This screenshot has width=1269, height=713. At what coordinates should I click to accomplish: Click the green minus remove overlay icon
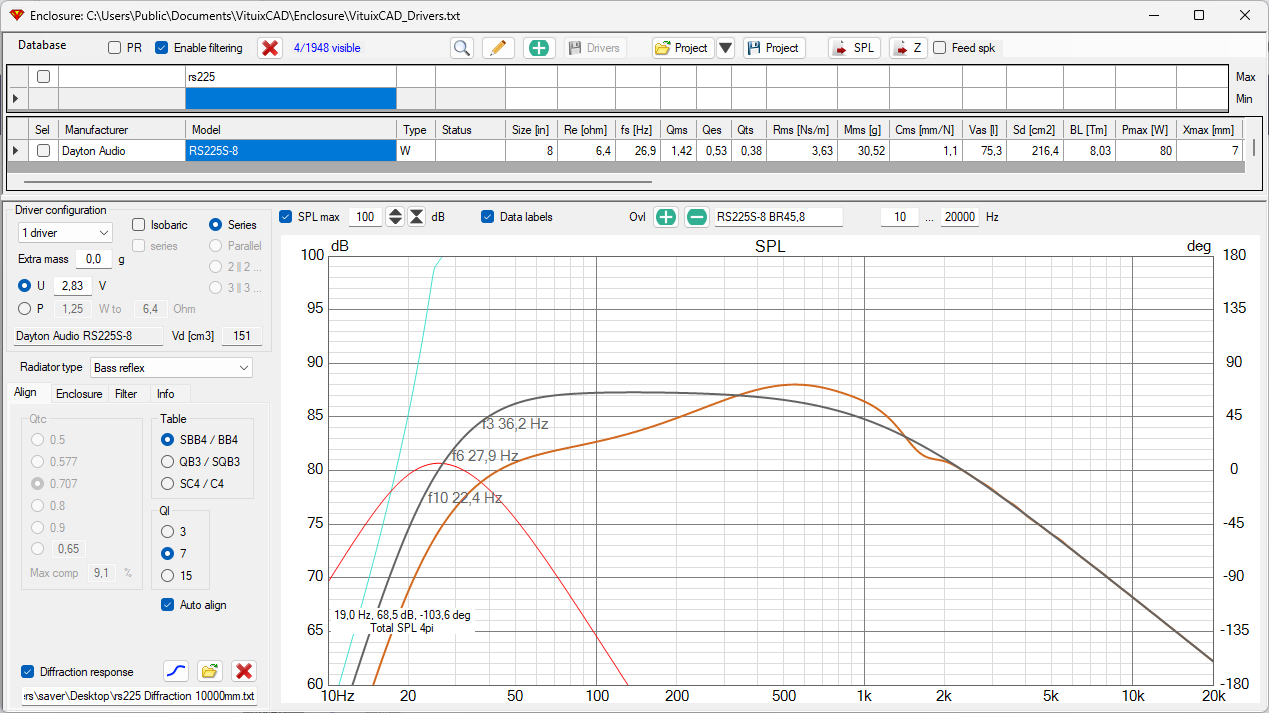697,217
